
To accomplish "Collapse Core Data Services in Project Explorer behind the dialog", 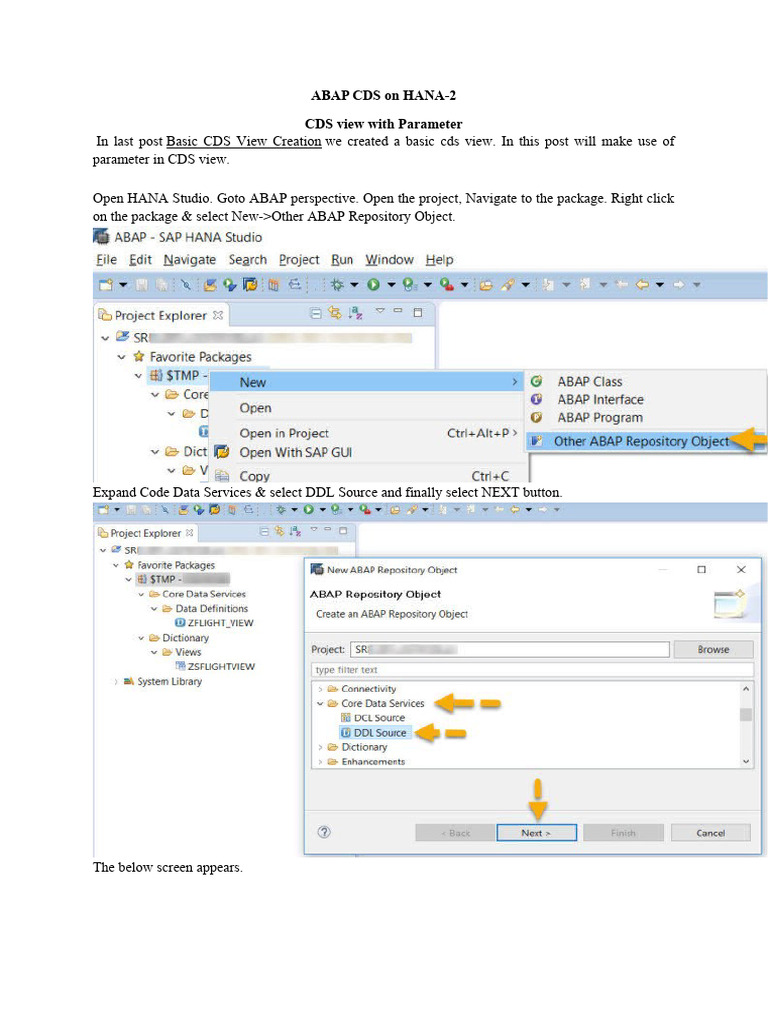I will point(142,594).
